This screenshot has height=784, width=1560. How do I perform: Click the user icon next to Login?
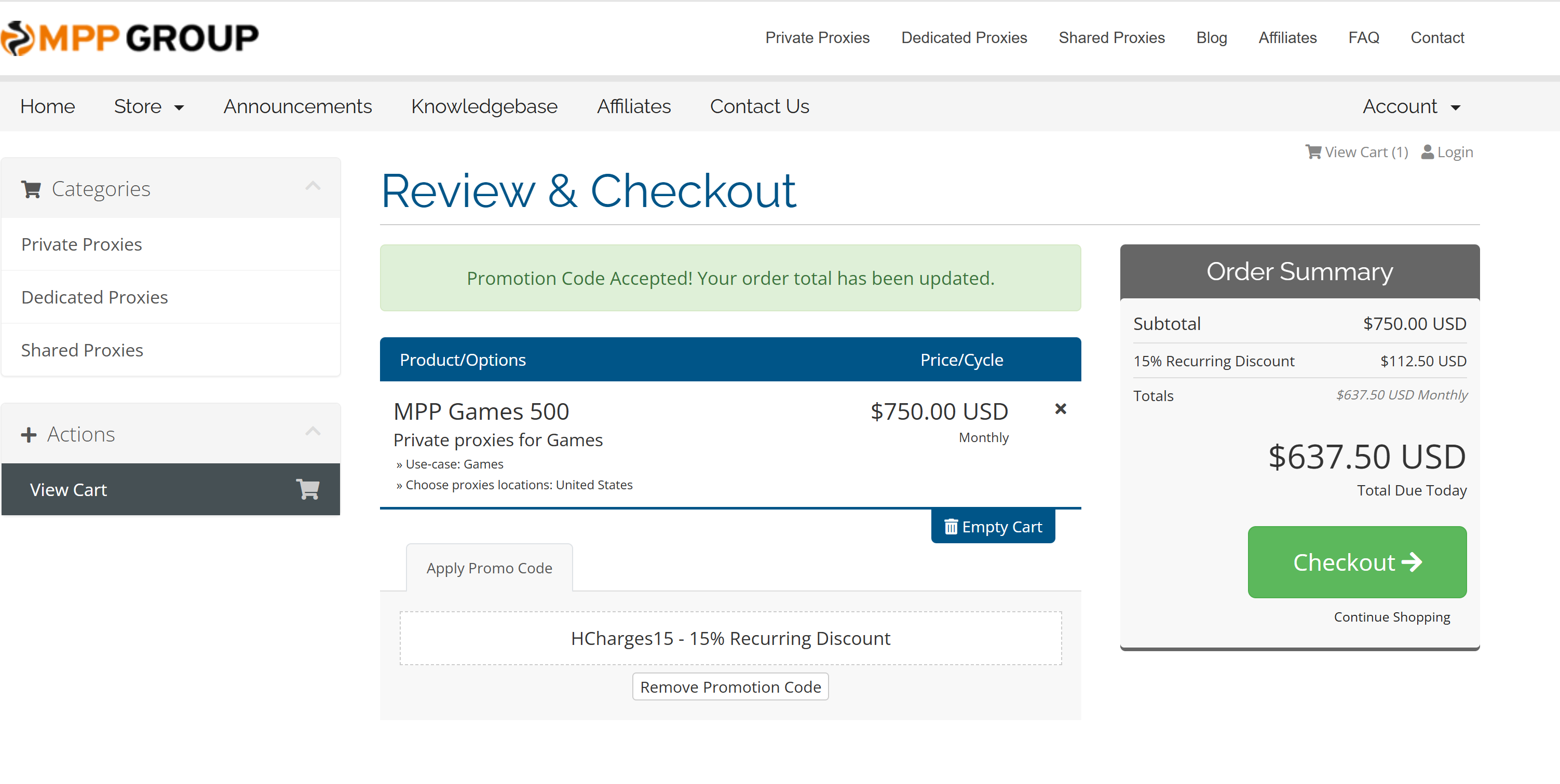[x=1428, y=152]
